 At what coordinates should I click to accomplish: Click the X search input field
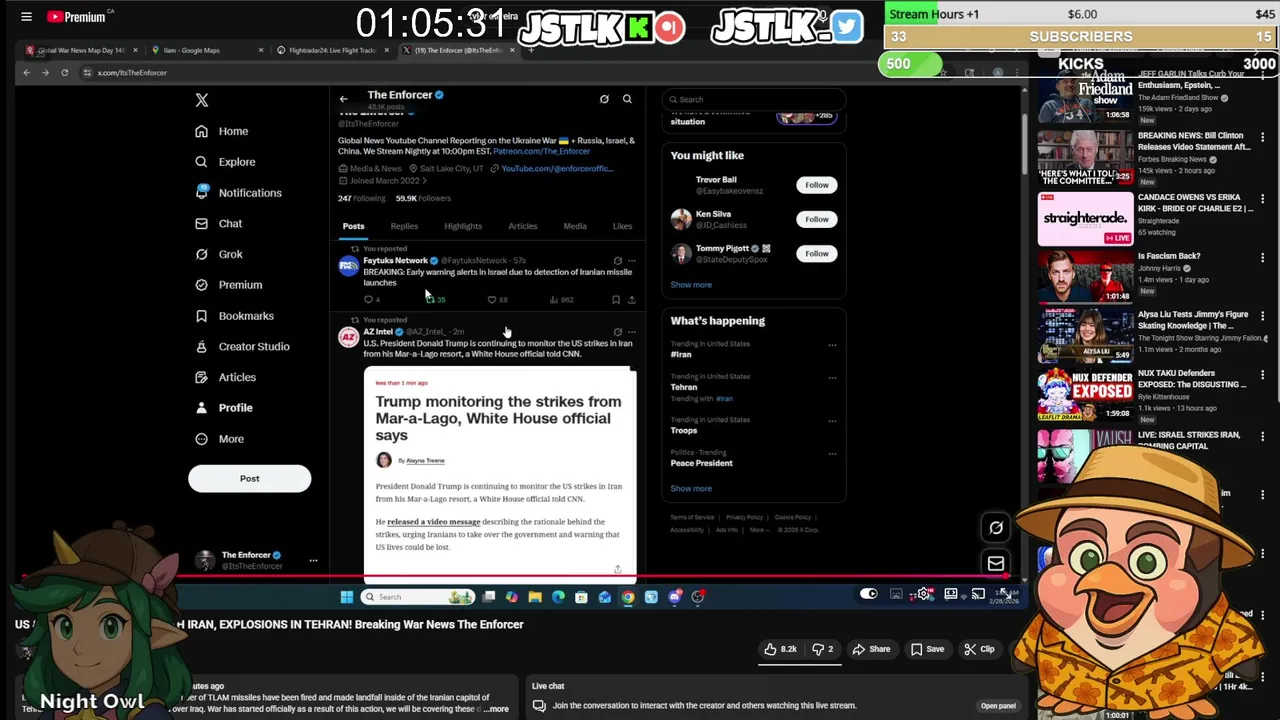point(753,99)
